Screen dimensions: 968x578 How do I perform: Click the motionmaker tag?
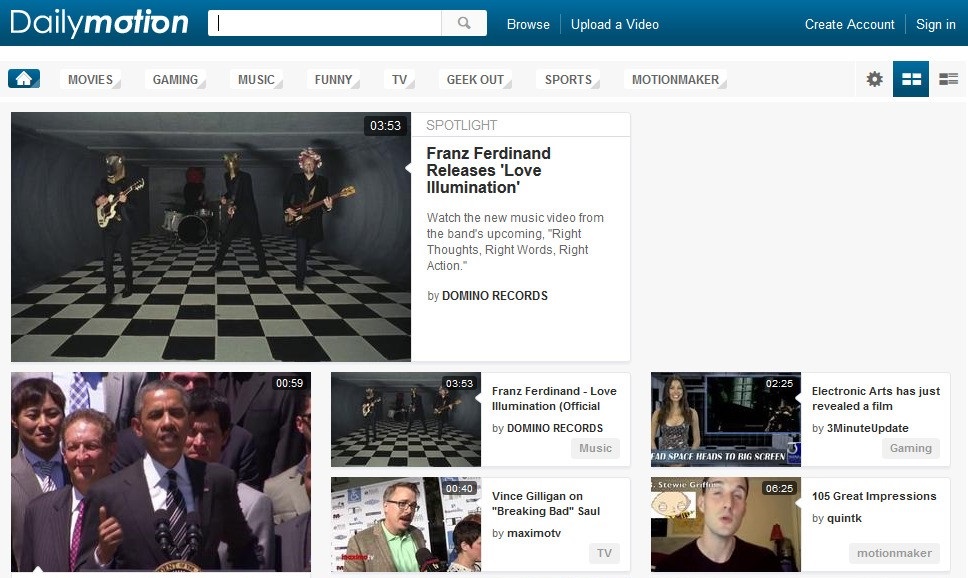coord(894,553)
